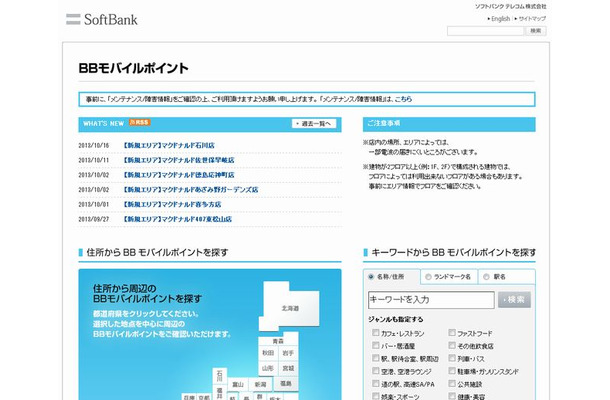Open news item マクドナルド407東松山店
The width and height of the screenshot is (610, 400).
click(x=177, y=219)
